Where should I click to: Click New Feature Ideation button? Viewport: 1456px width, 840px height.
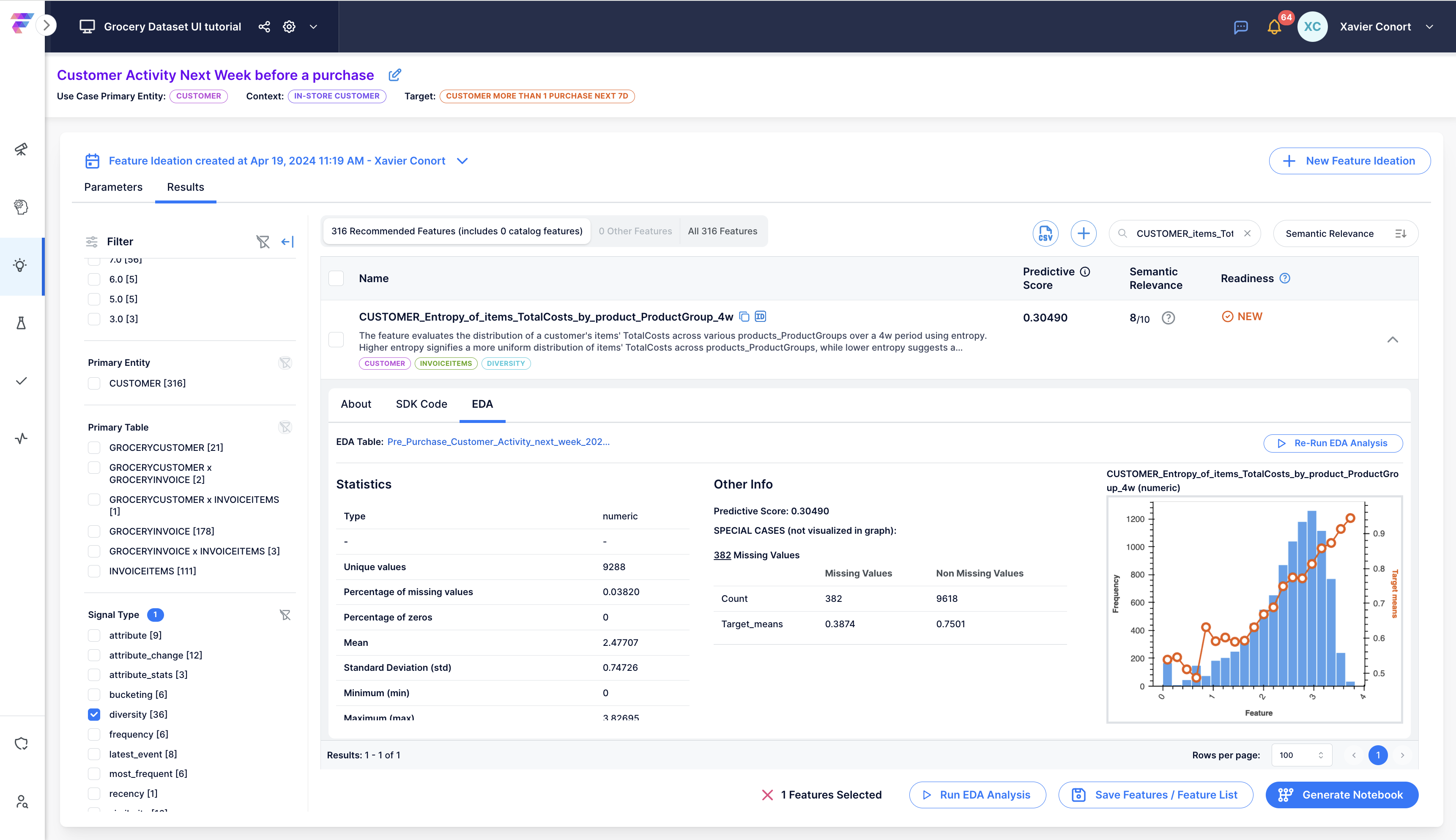(1349, 161)
